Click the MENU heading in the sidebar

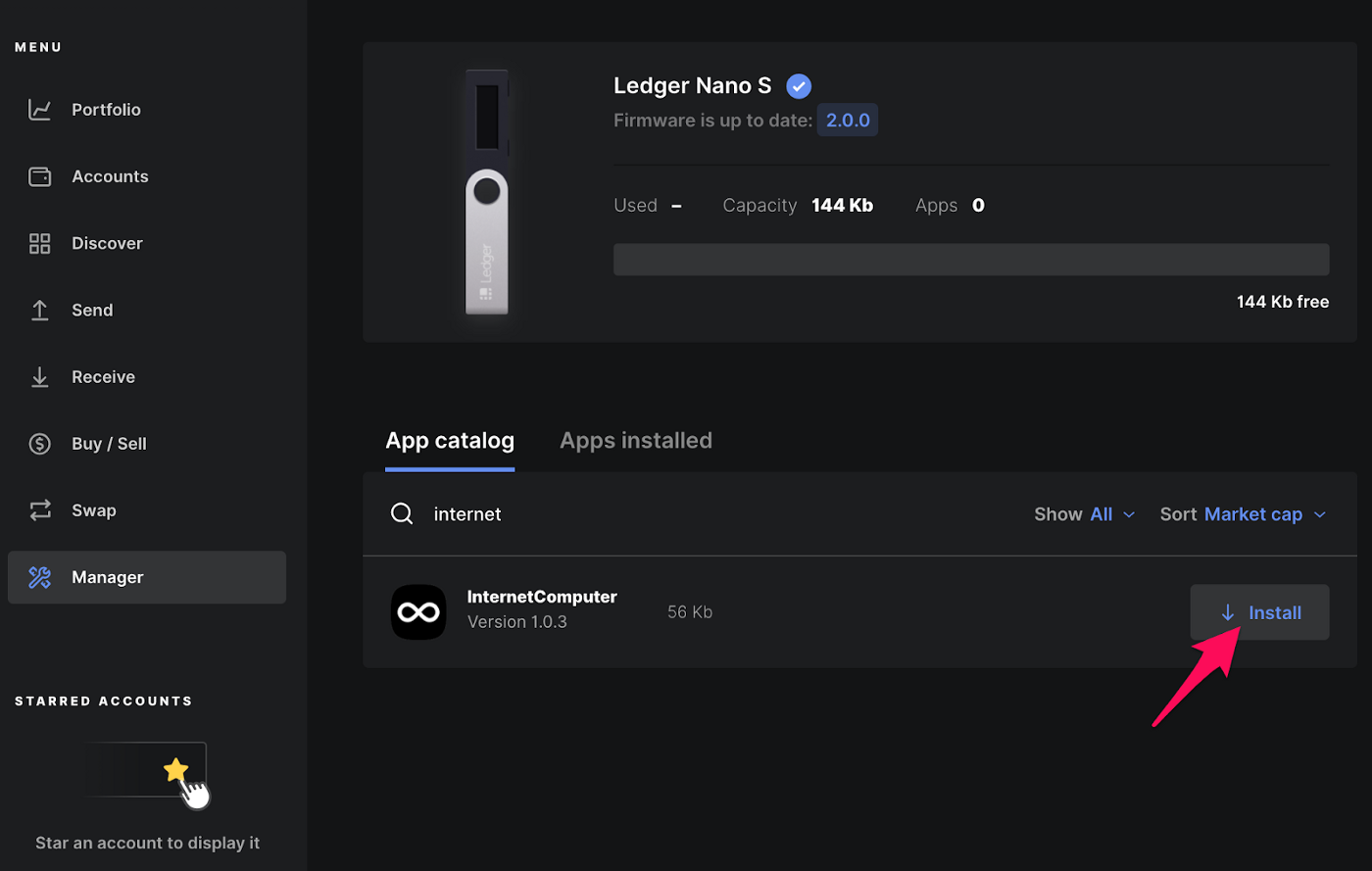tap(38, 47)
